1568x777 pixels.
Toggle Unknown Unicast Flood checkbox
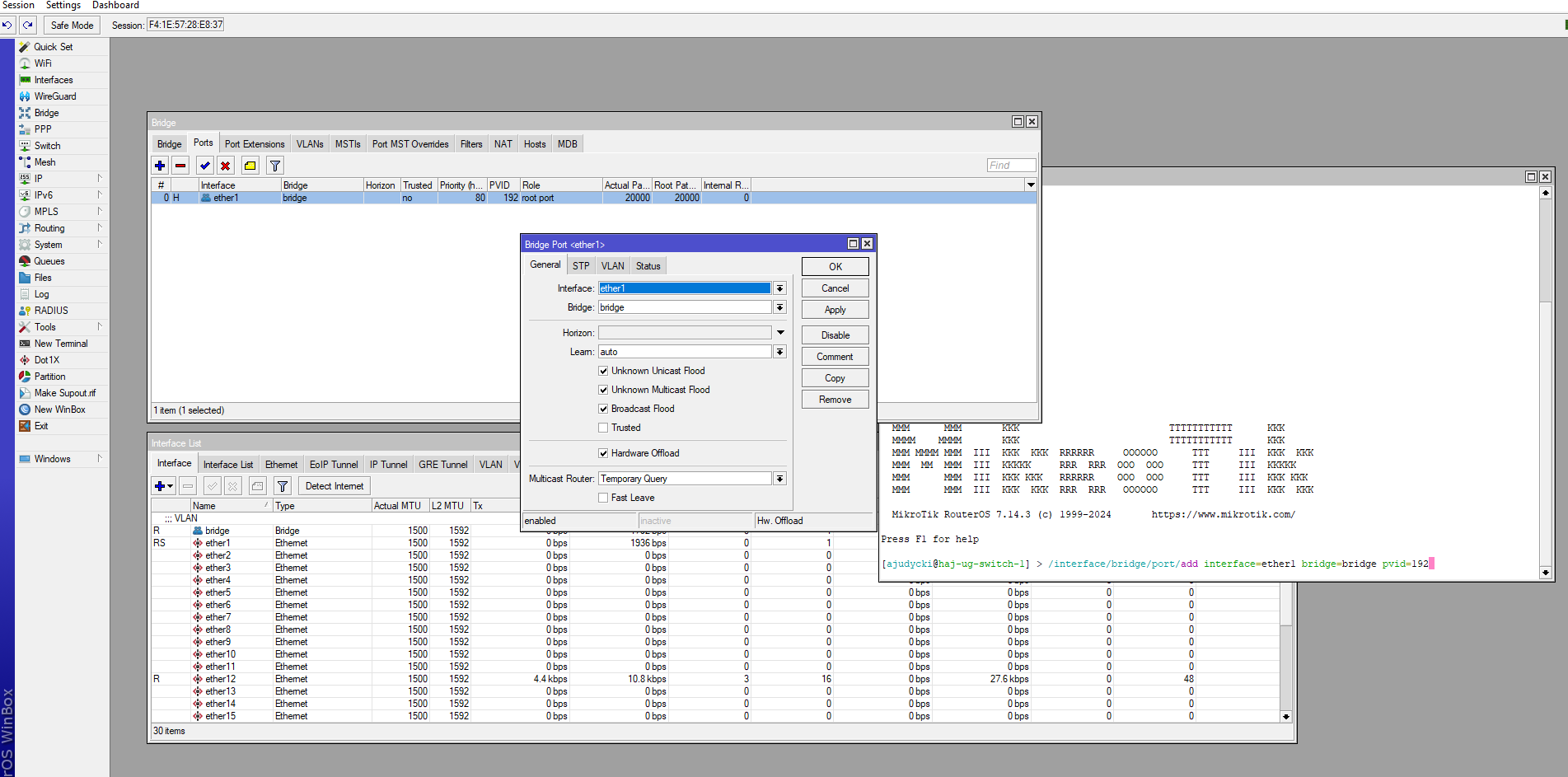(x=603, y=371)
